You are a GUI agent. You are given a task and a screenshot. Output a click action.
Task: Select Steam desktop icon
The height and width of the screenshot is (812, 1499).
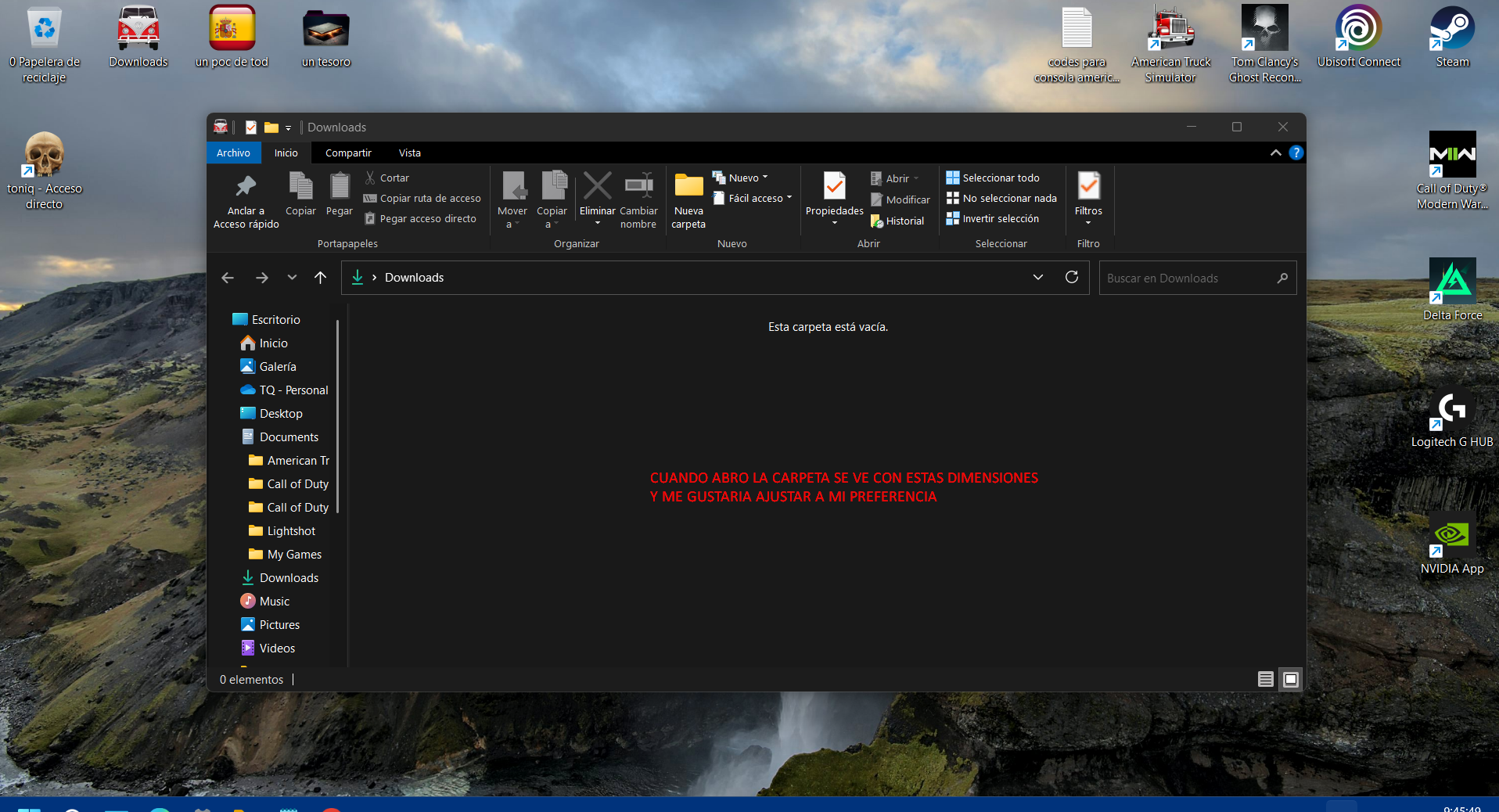(1452, 37)
